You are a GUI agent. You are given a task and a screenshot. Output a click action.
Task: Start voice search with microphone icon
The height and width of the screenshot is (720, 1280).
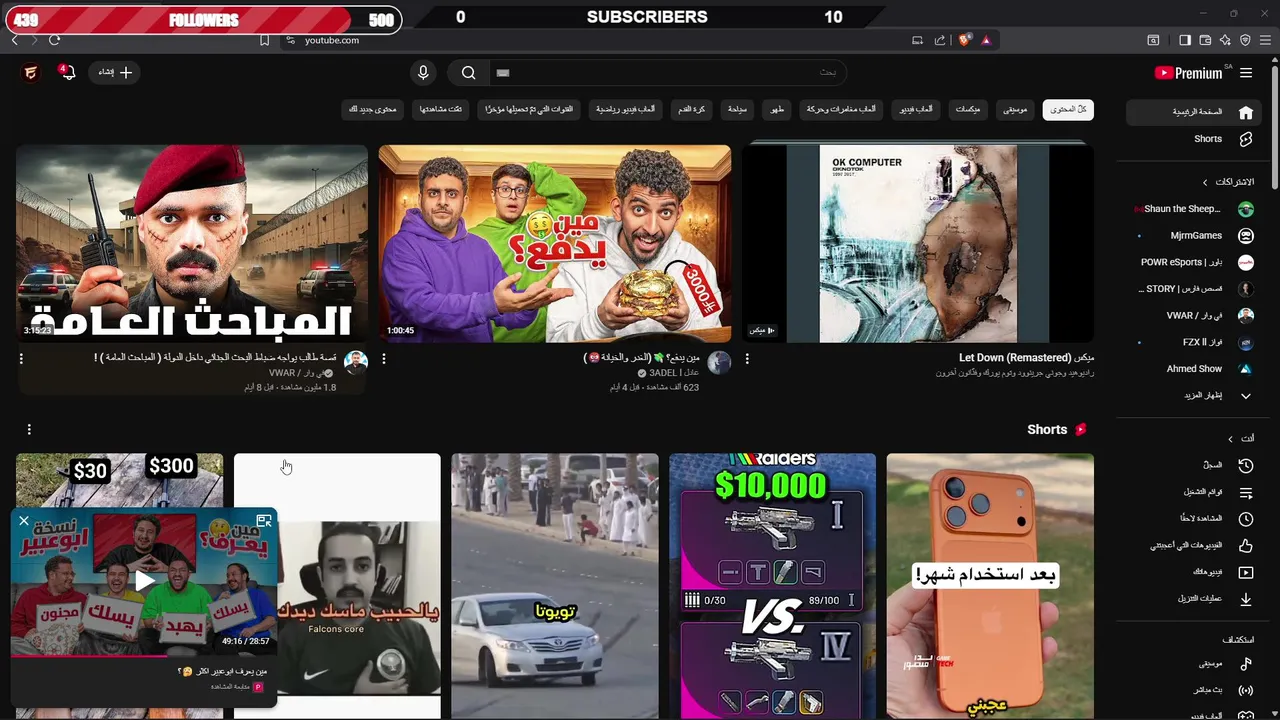tap(423, 73)
